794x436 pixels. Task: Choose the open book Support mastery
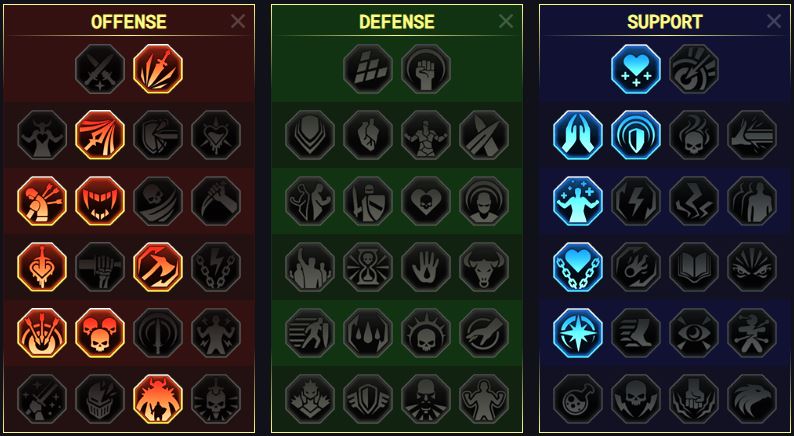pos(694,267)
